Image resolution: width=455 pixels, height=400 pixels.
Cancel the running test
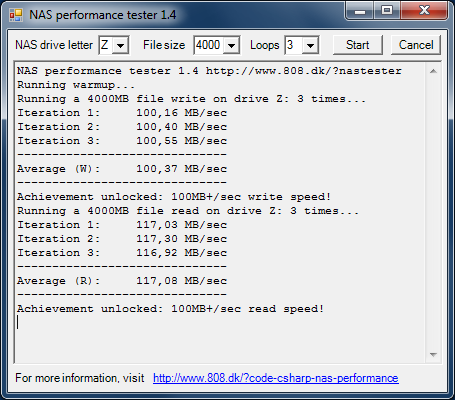pos(416,45)
